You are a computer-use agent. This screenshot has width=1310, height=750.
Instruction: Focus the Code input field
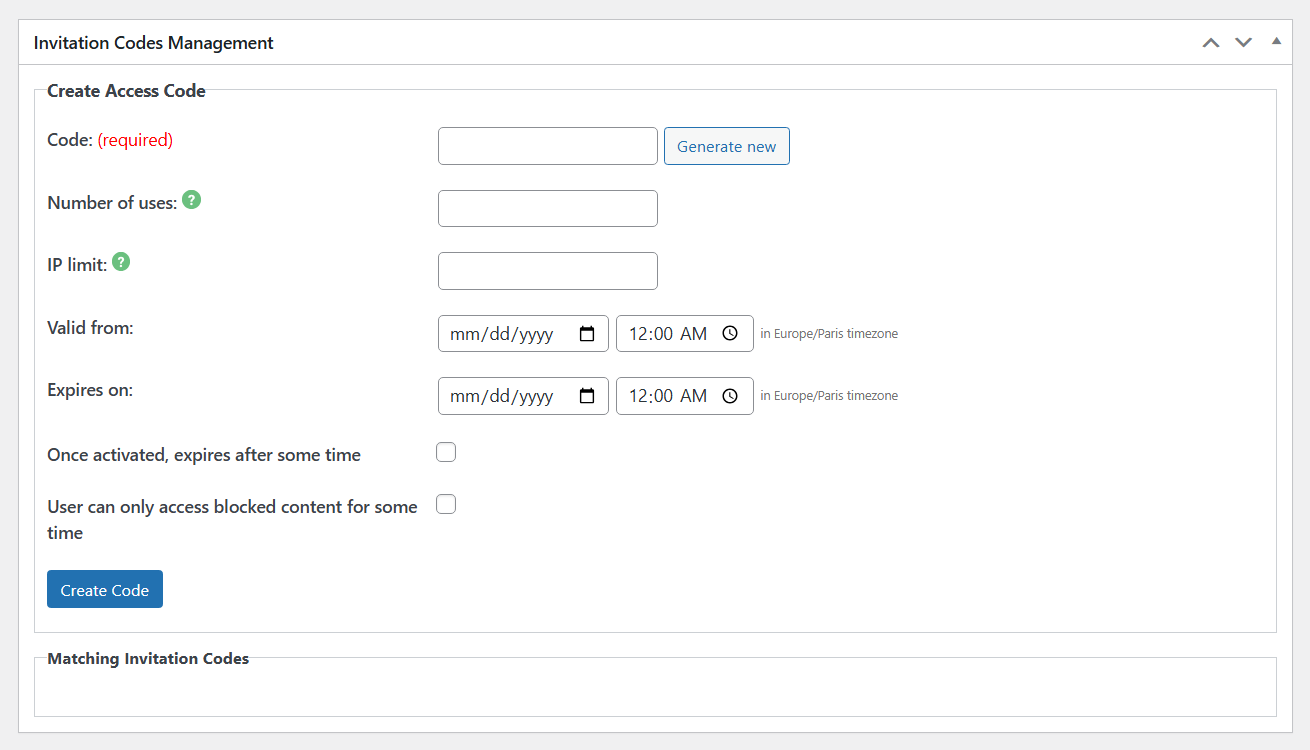point(548,146)
